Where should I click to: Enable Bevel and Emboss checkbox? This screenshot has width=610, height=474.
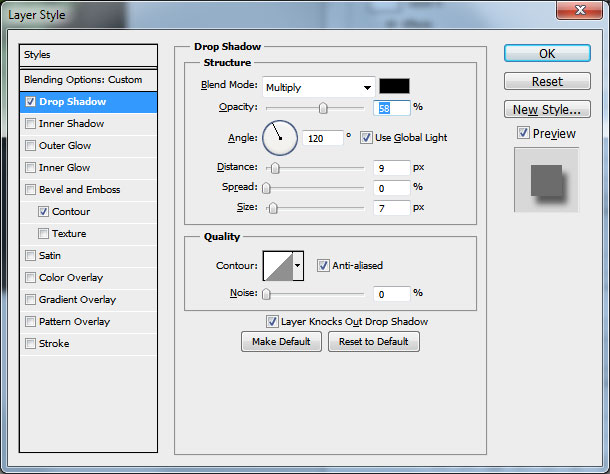coord(30,190)
